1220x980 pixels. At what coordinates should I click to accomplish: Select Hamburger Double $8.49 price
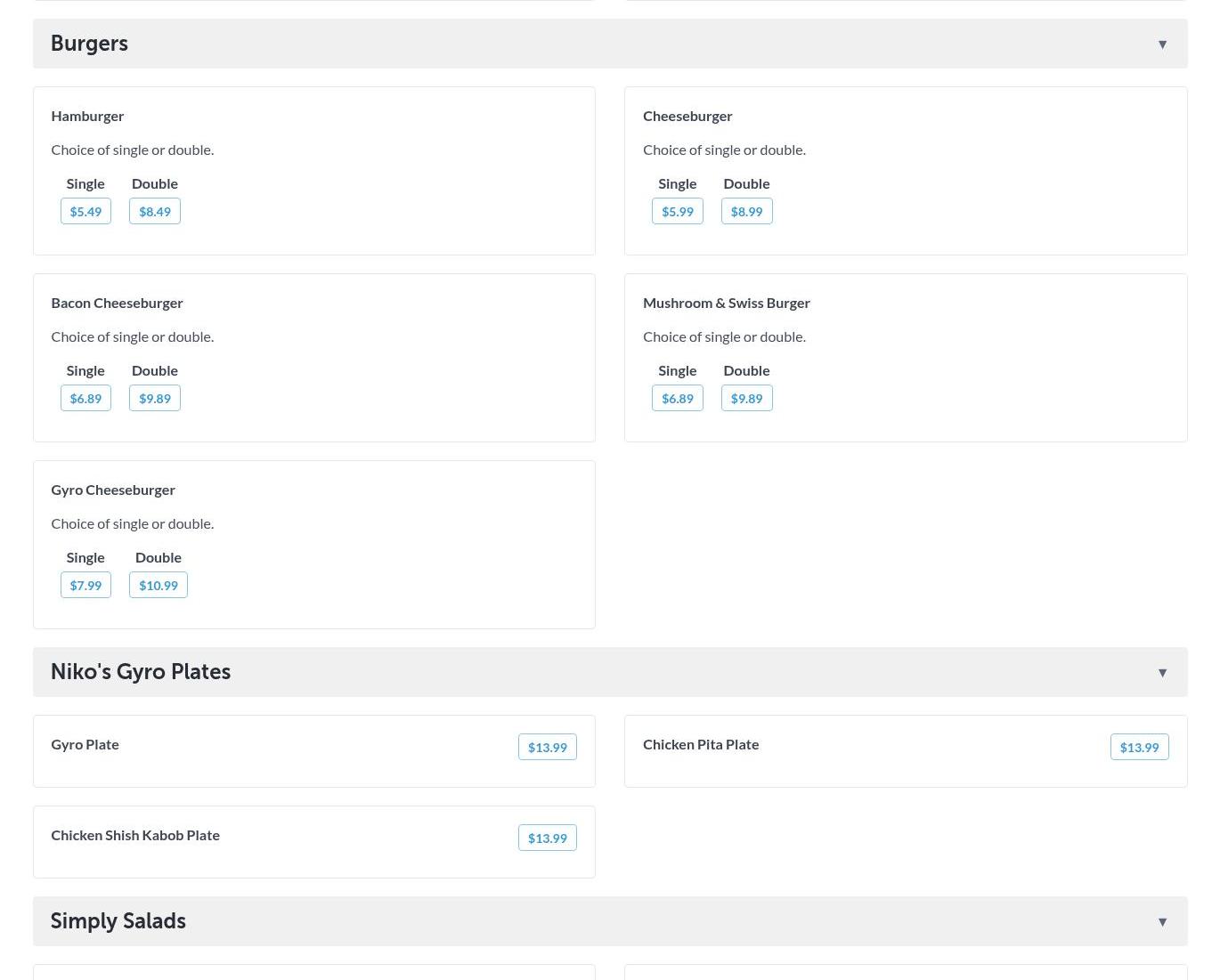click(155, 212)
